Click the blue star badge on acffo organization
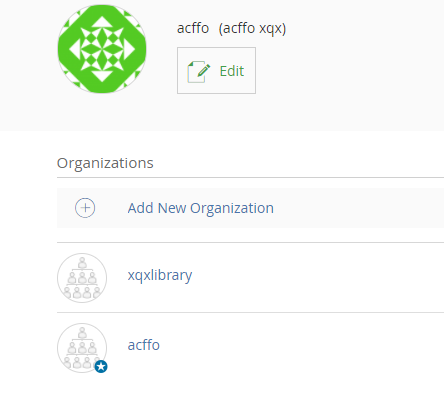This screenshot has height=396, width=444. [x=101, y=367]
